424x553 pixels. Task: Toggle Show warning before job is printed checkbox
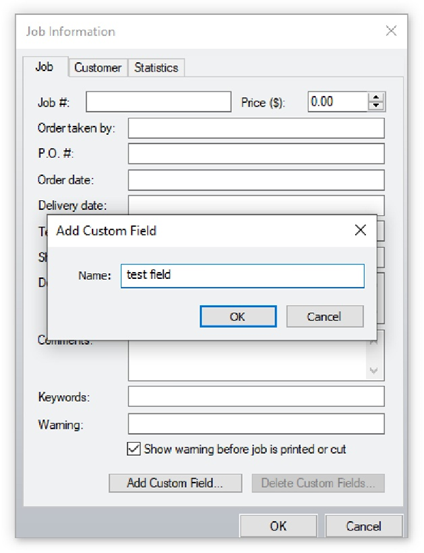(134, 449)
